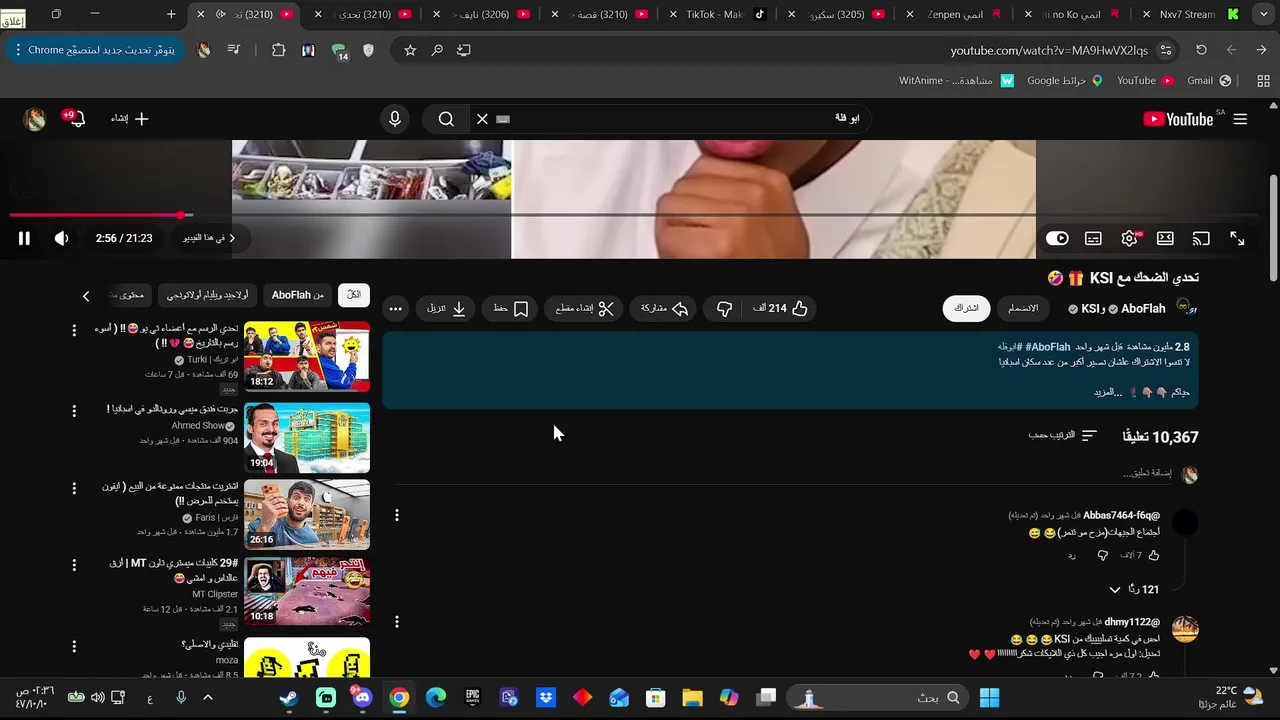
Task: Open the three-dot more actions menu below the video
Action: tap(395, 309)
